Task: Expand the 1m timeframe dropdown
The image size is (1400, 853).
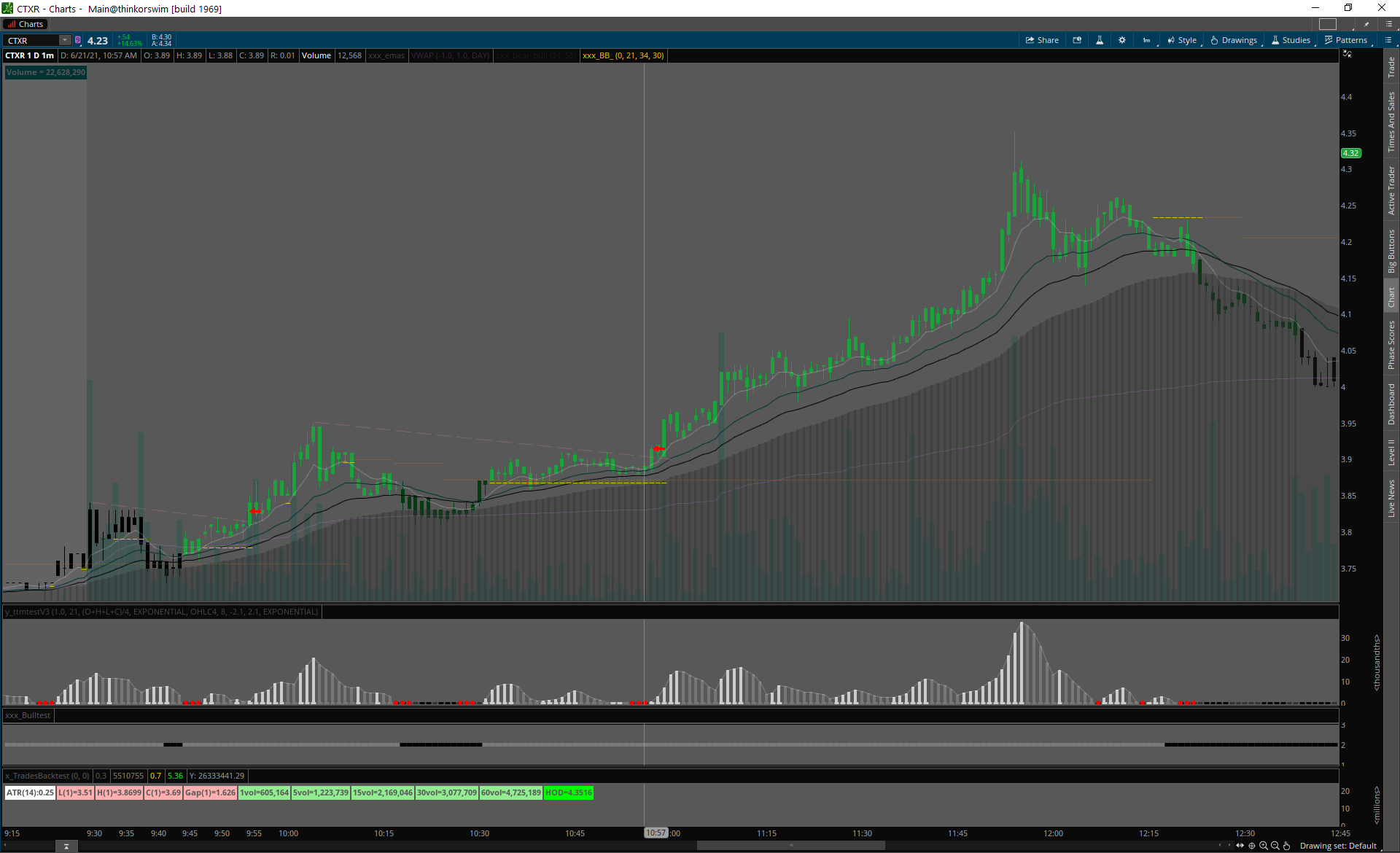Action: click(x=1147, y=40)
